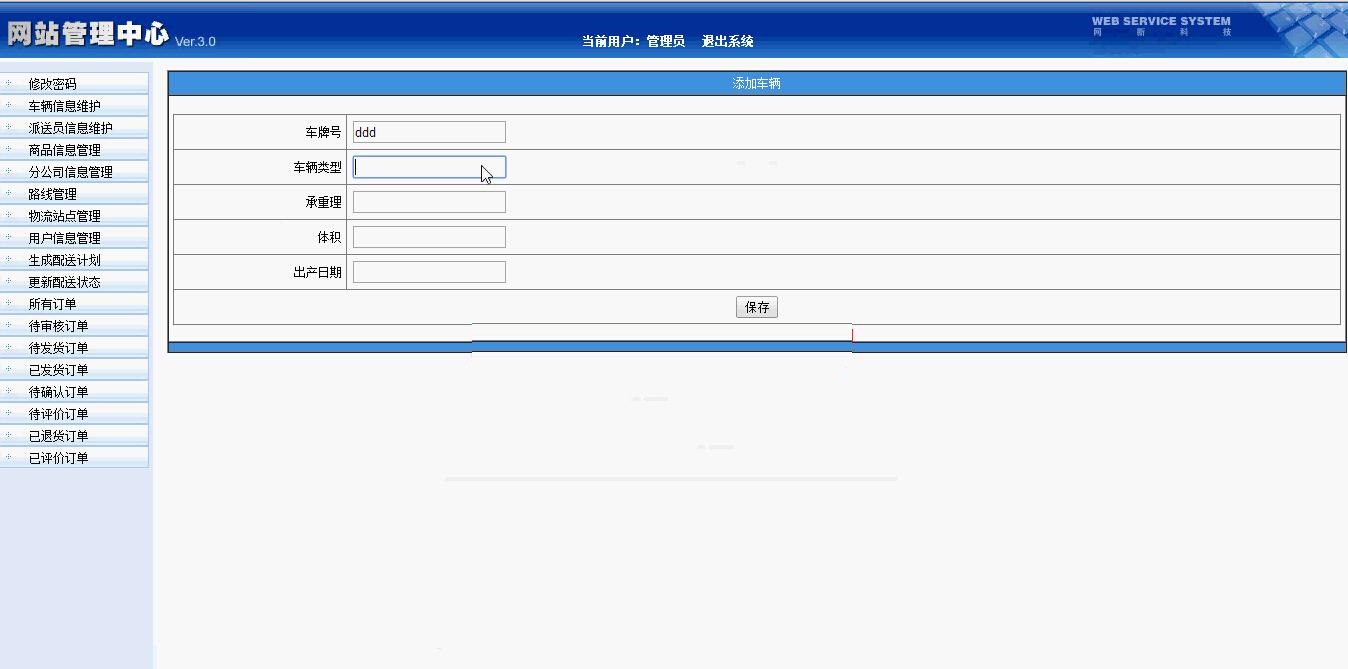Go to 商品信息管理
The image size is (1348, 669).
(64, 150)
